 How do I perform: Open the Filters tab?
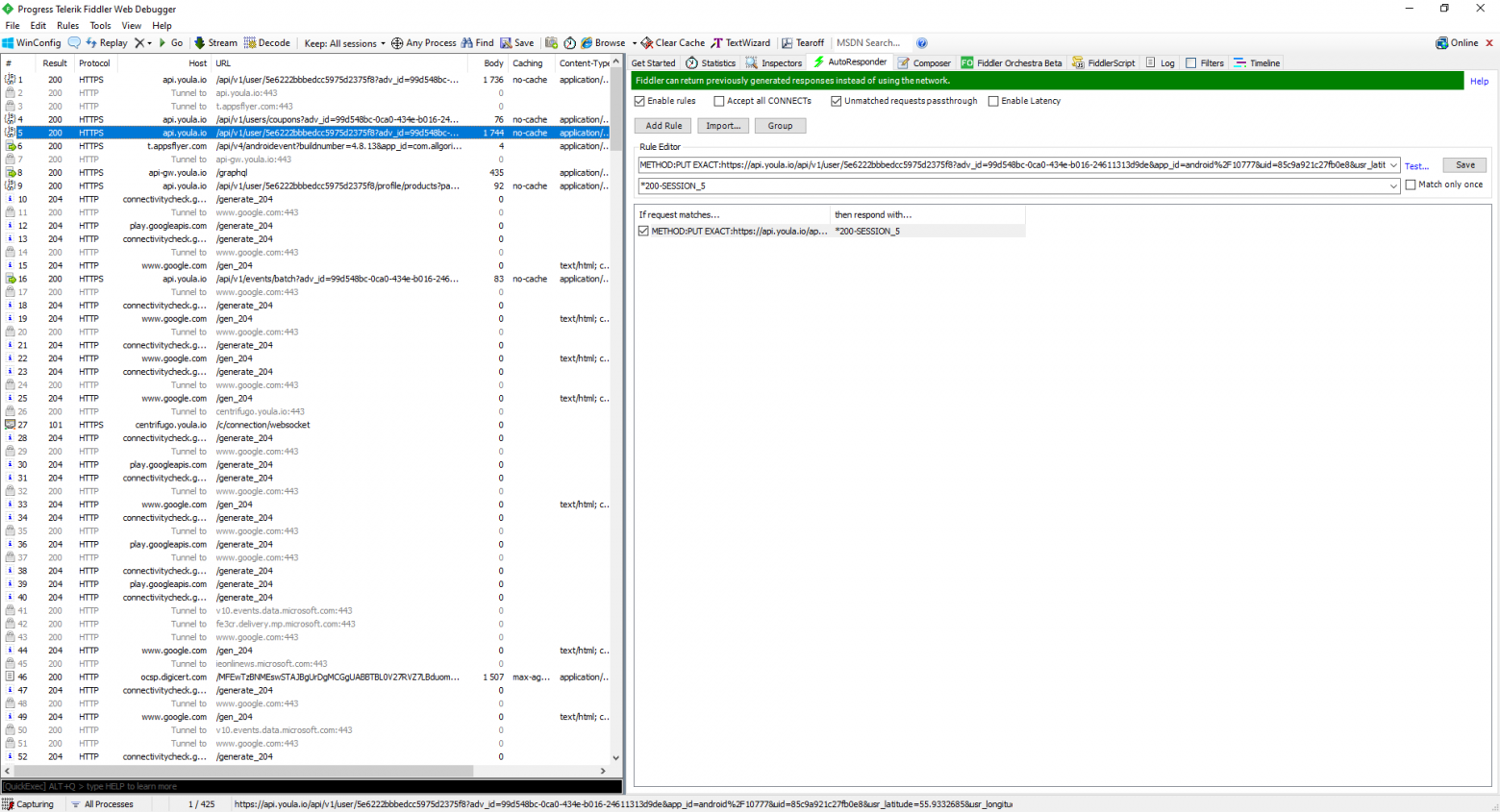click(1205, 63)
